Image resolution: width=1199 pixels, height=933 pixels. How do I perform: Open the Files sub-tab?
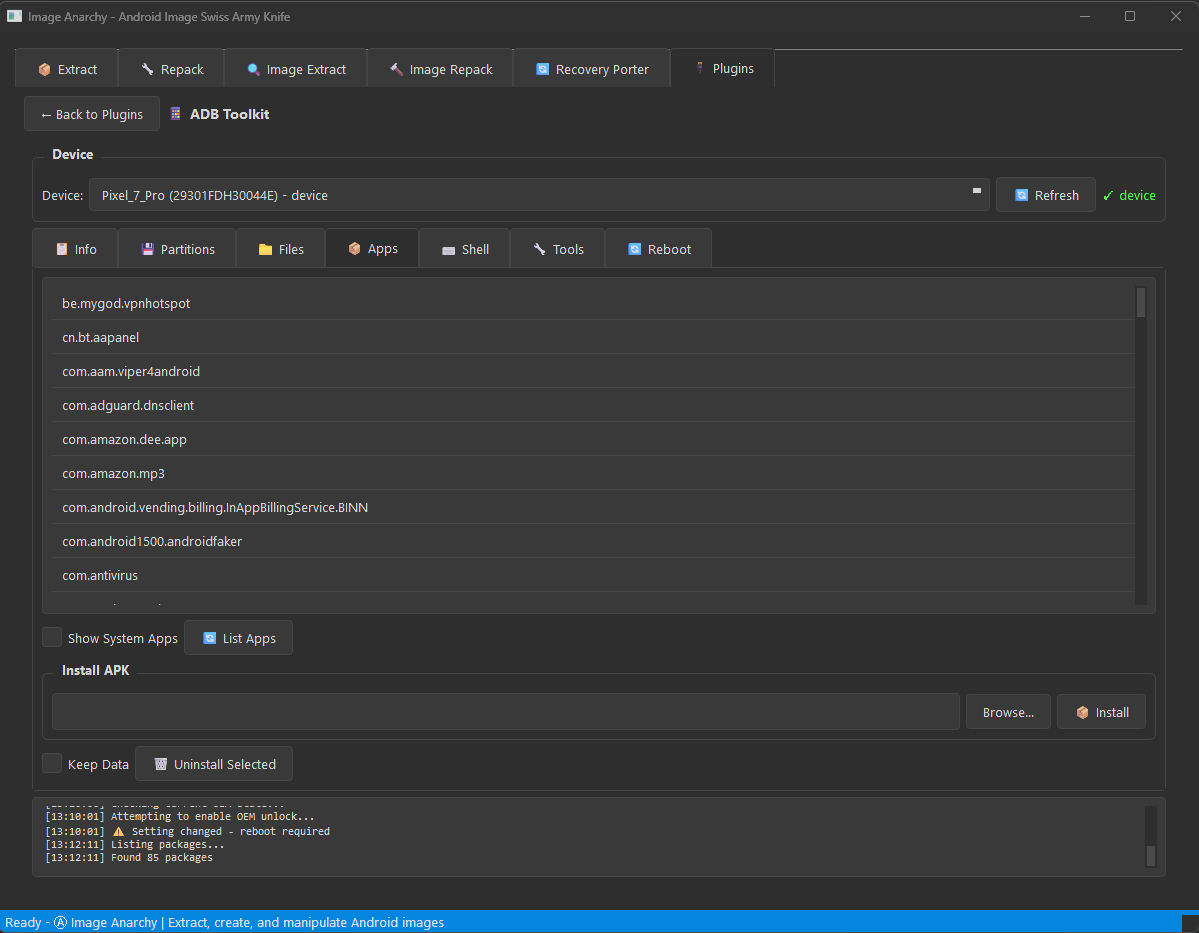pyautogui.click(x=281, y=249)
